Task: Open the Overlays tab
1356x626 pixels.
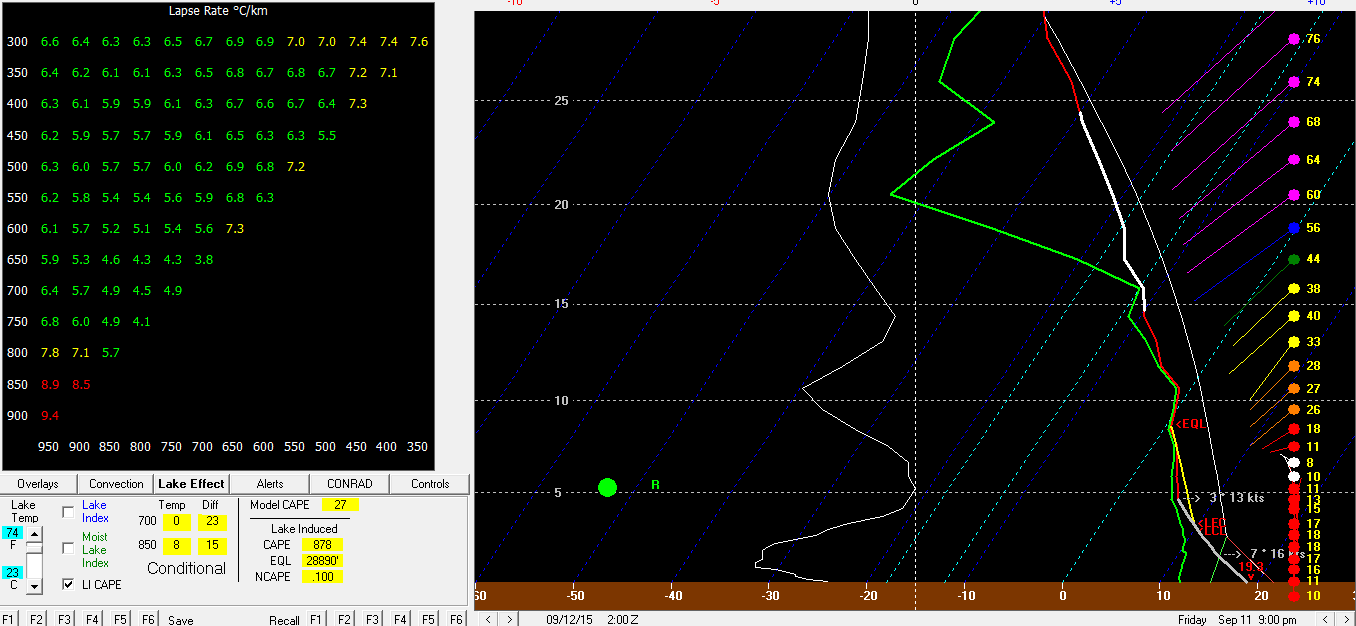Action: (38, 484)
